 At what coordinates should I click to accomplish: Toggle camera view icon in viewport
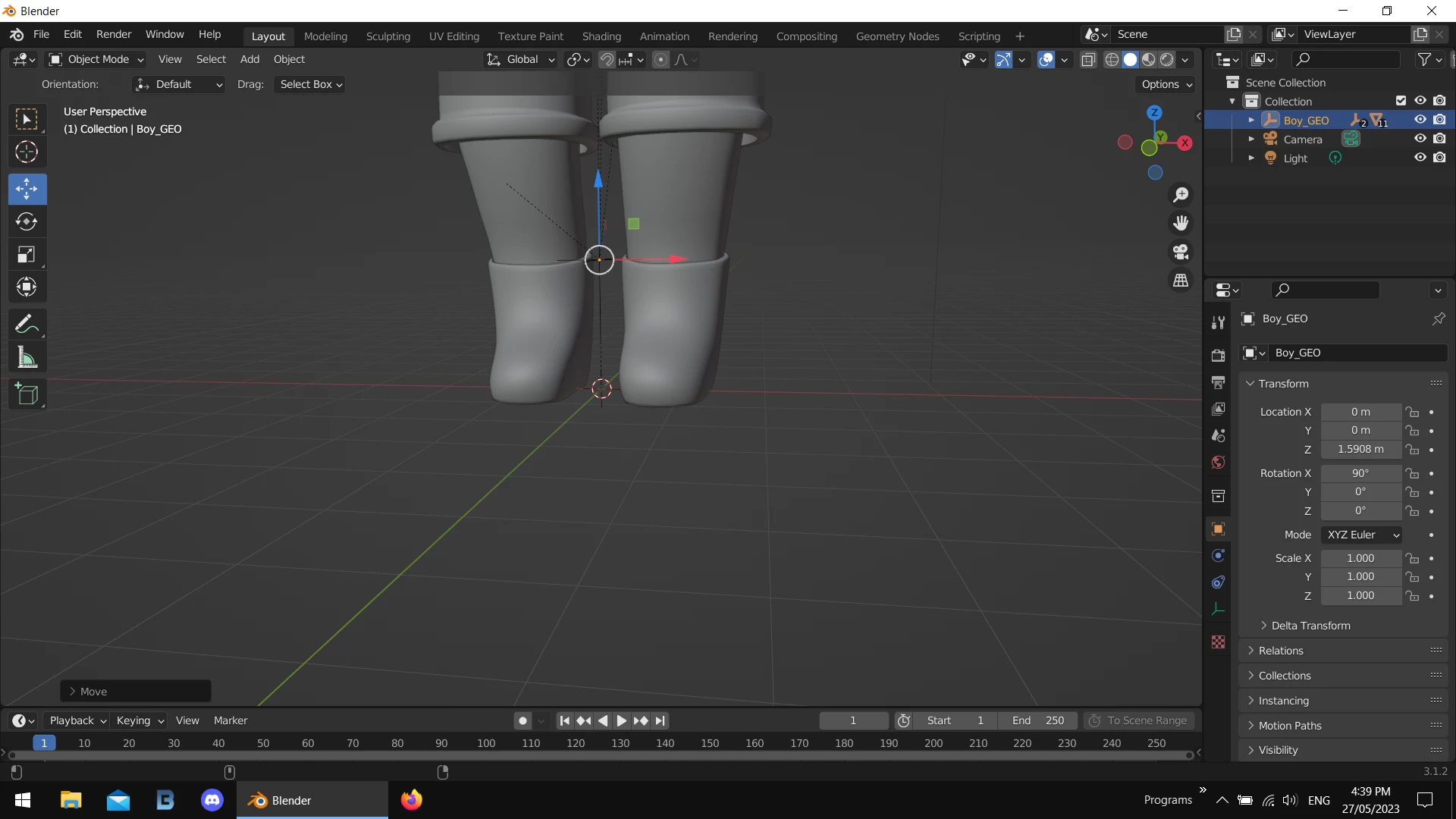click(x=1181, y=252)
